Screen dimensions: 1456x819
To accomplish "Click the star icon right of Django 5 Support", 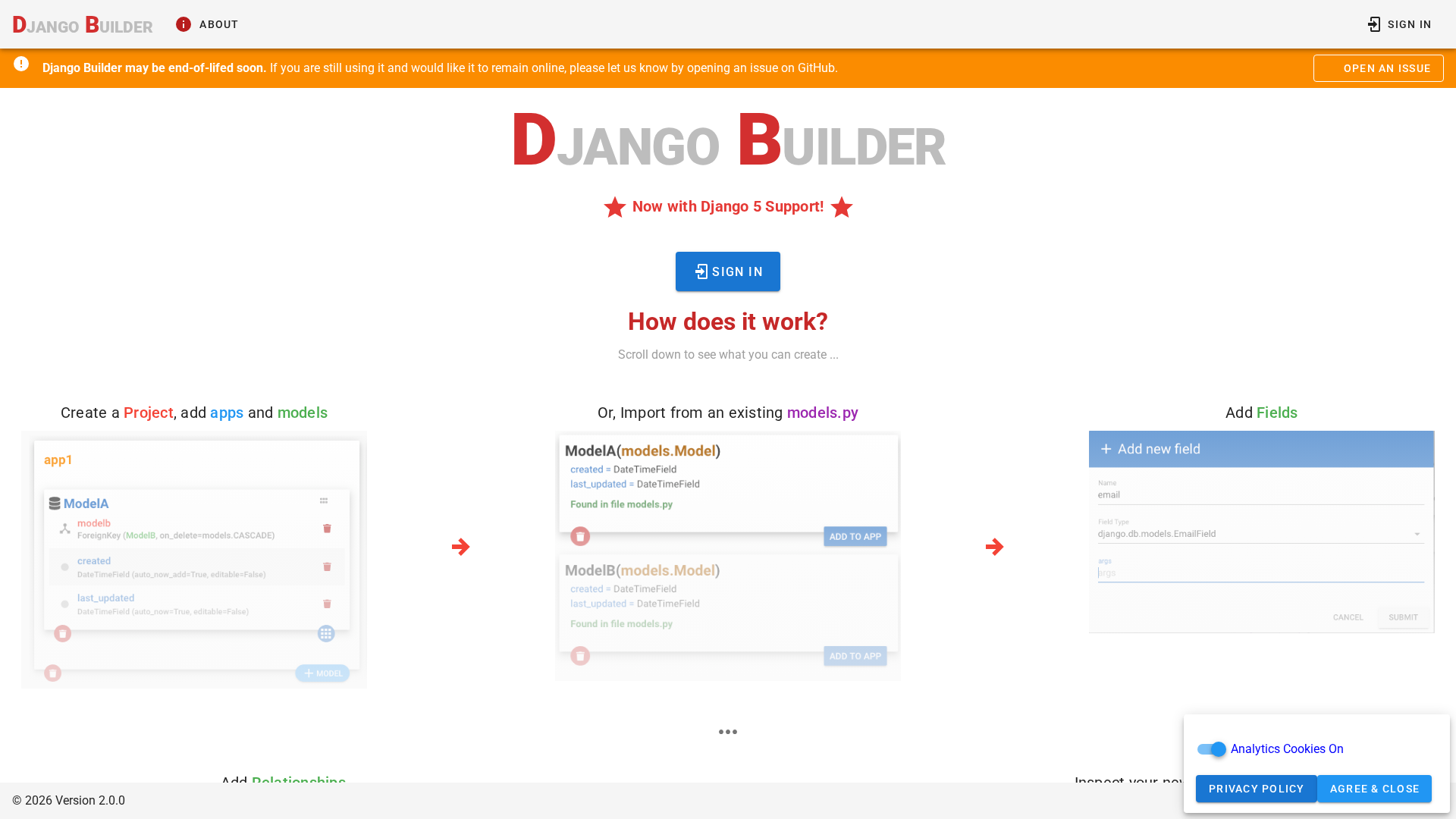I will [x=842, y=207].
